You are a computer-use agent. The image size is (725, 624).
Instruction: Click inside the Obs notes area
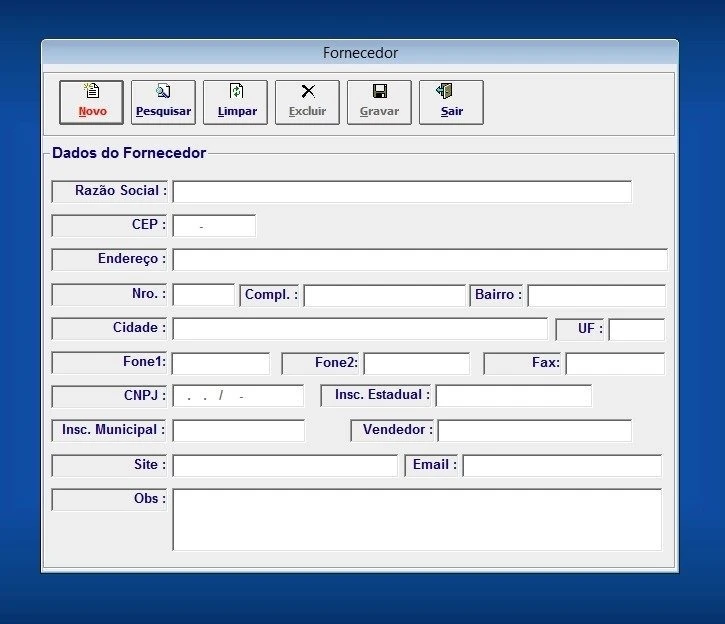pyautogui.click(x=417, y=519)
